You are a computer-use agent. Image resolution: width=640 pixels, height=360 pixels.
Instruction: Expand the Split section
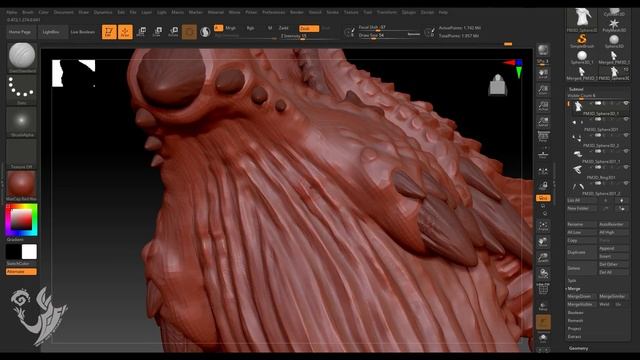pyautogui.click(x=572, y=280)
